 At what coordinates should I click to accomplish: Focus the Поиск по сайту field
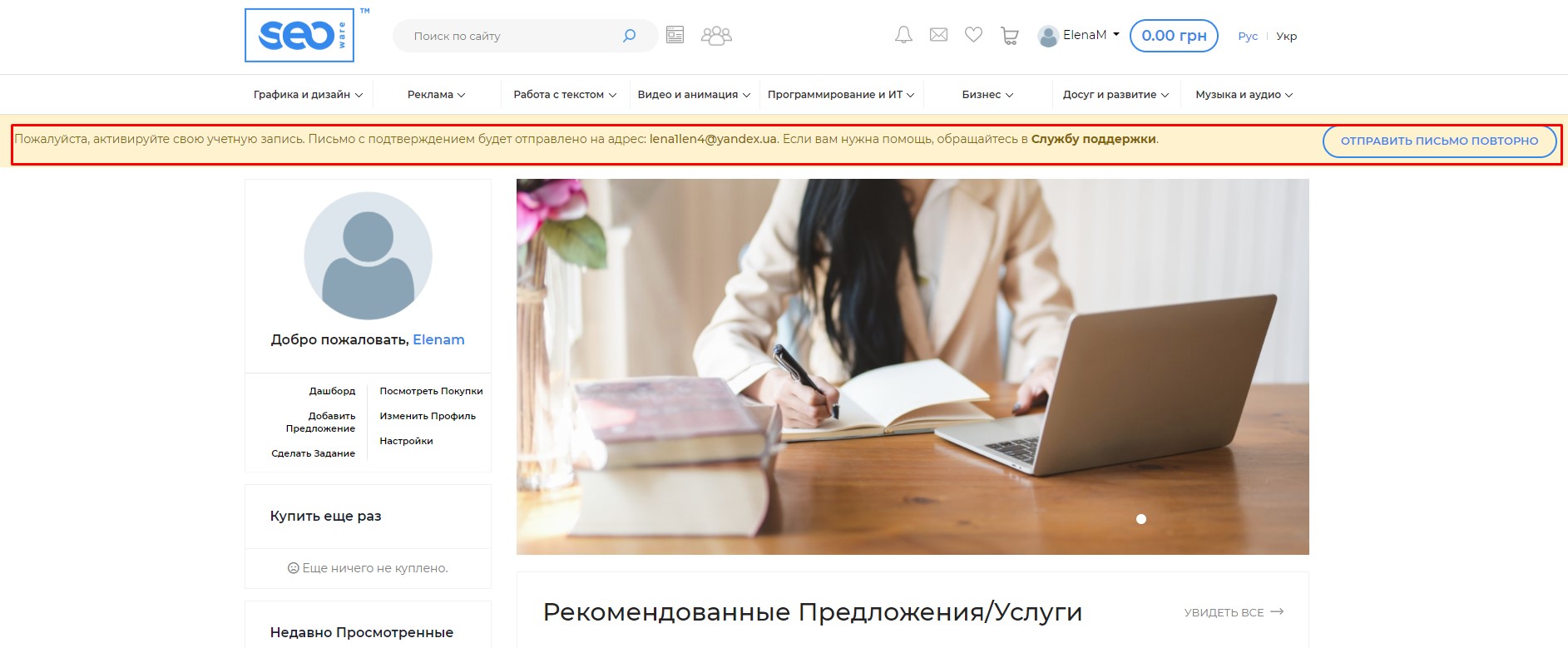[512, 37]
